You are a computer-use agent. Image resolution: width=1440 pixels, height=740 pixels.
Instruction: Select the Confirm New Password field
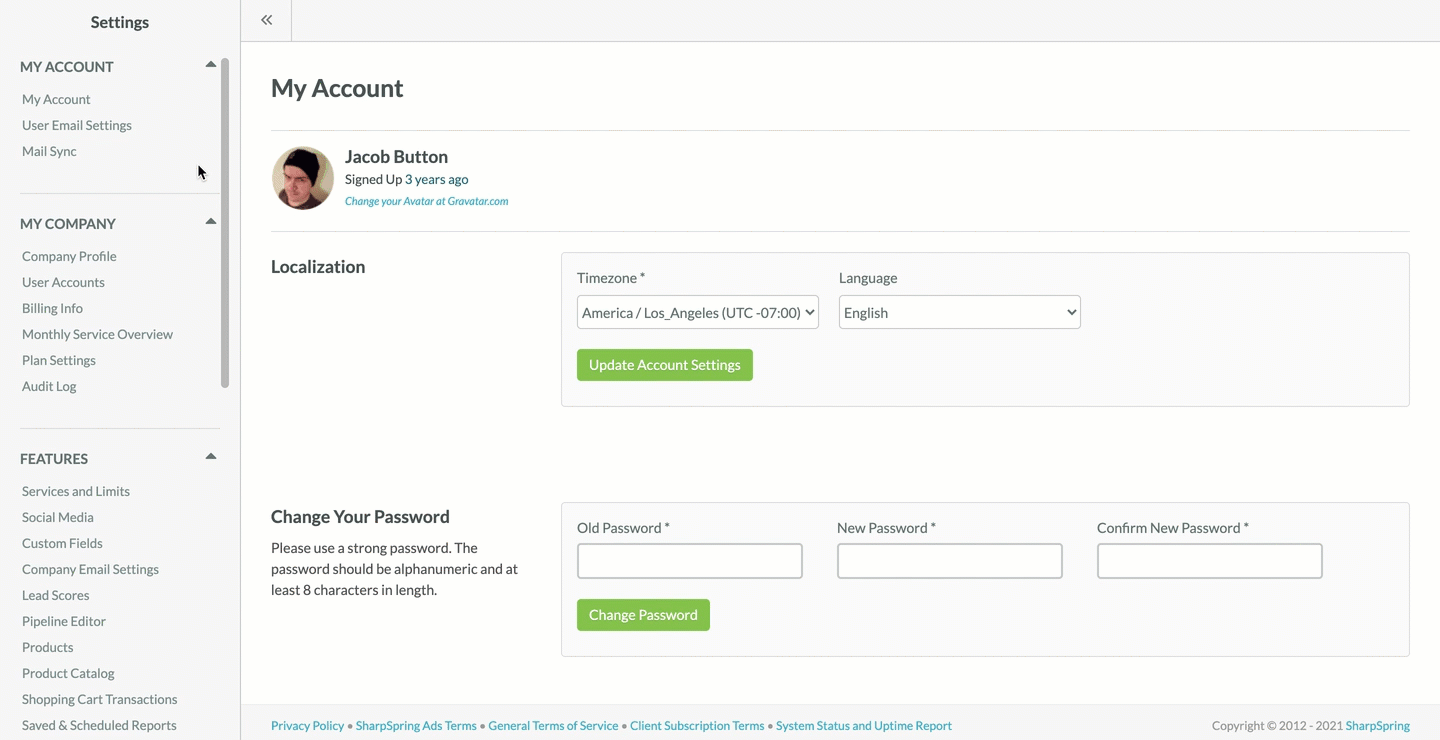1209,561
